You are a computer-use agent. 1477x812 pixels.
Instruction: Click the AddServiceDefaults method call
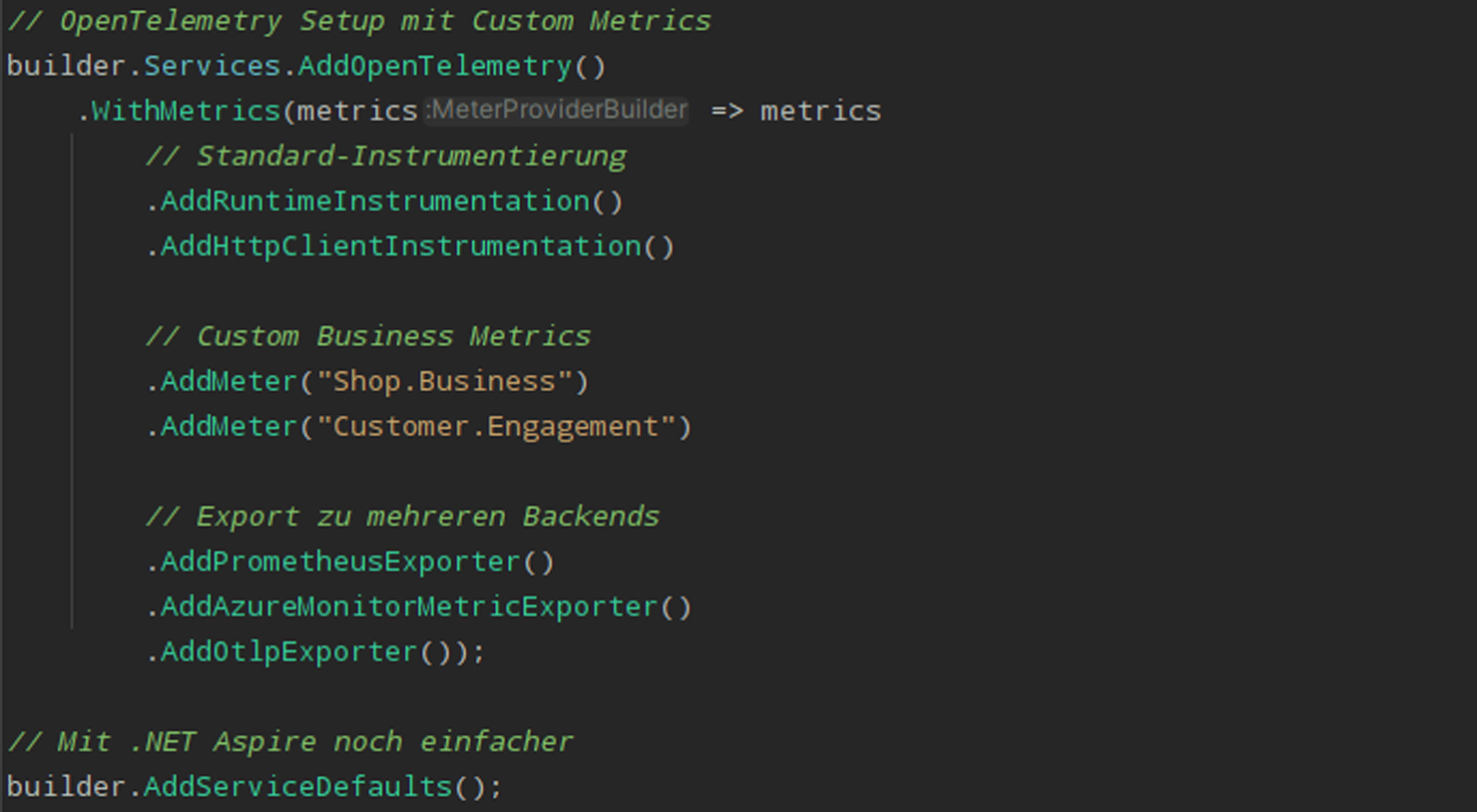tap(297, 787)
